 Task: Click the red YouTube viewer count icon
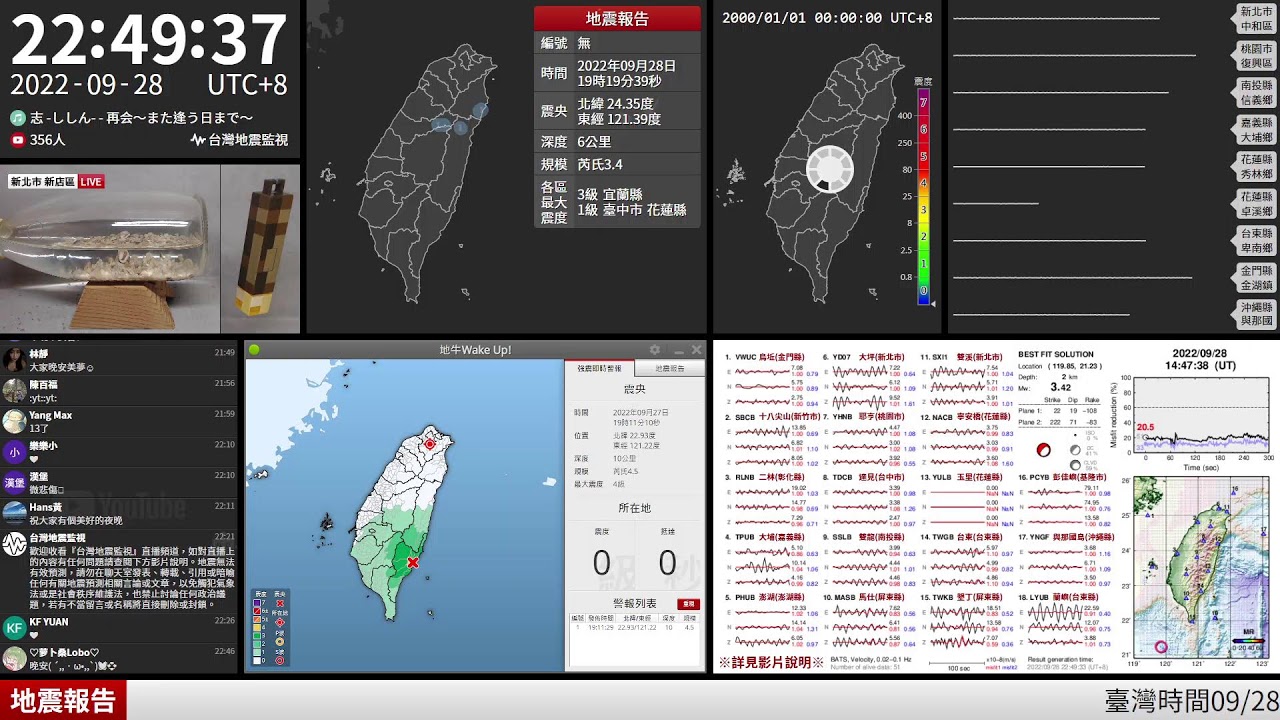point(17,140)
